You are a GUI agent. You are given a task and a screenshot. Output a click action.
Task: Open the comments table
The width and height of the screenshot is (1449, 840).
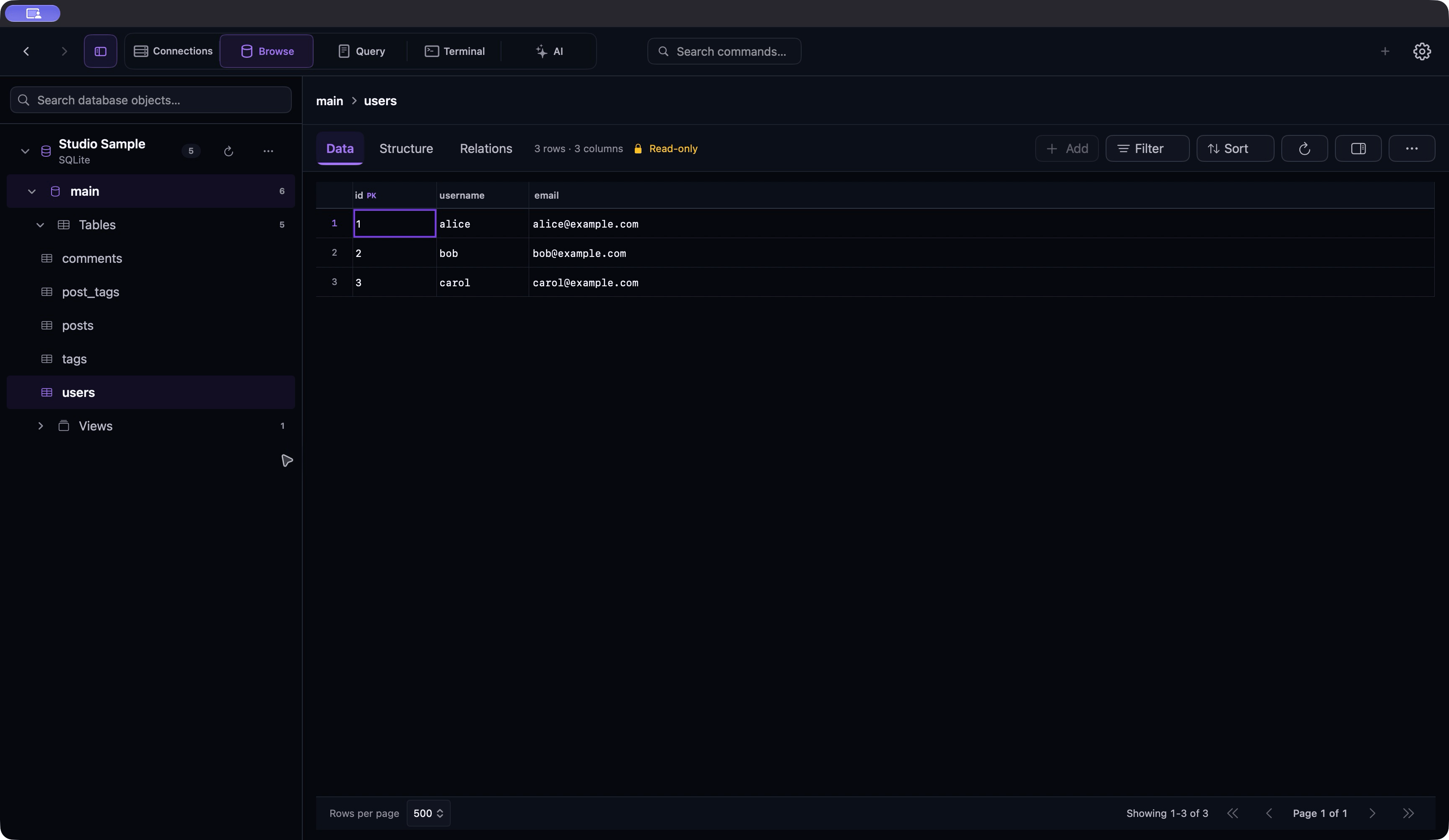pyautogui.click(x=151, y=259)
